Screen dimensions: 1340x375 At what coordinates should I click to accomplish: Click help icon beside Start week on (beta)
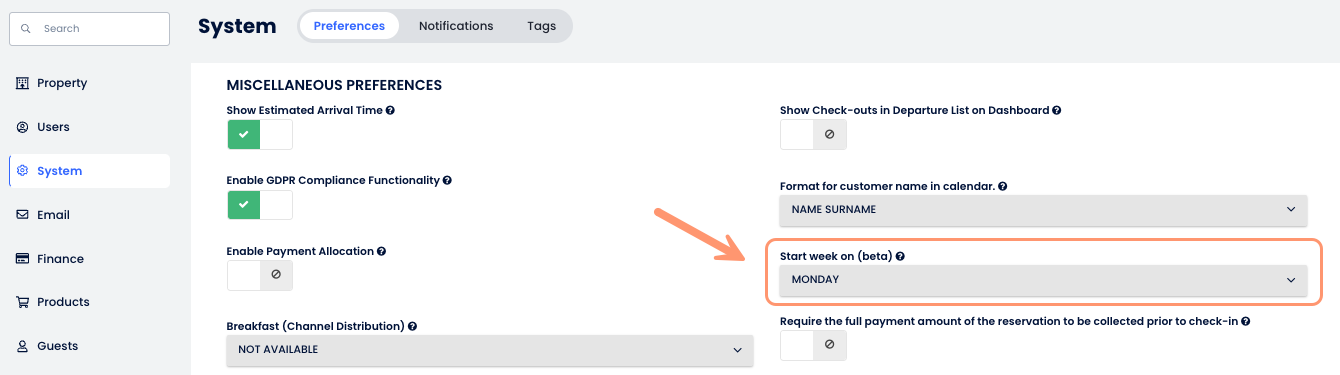(x=900, y=256)
